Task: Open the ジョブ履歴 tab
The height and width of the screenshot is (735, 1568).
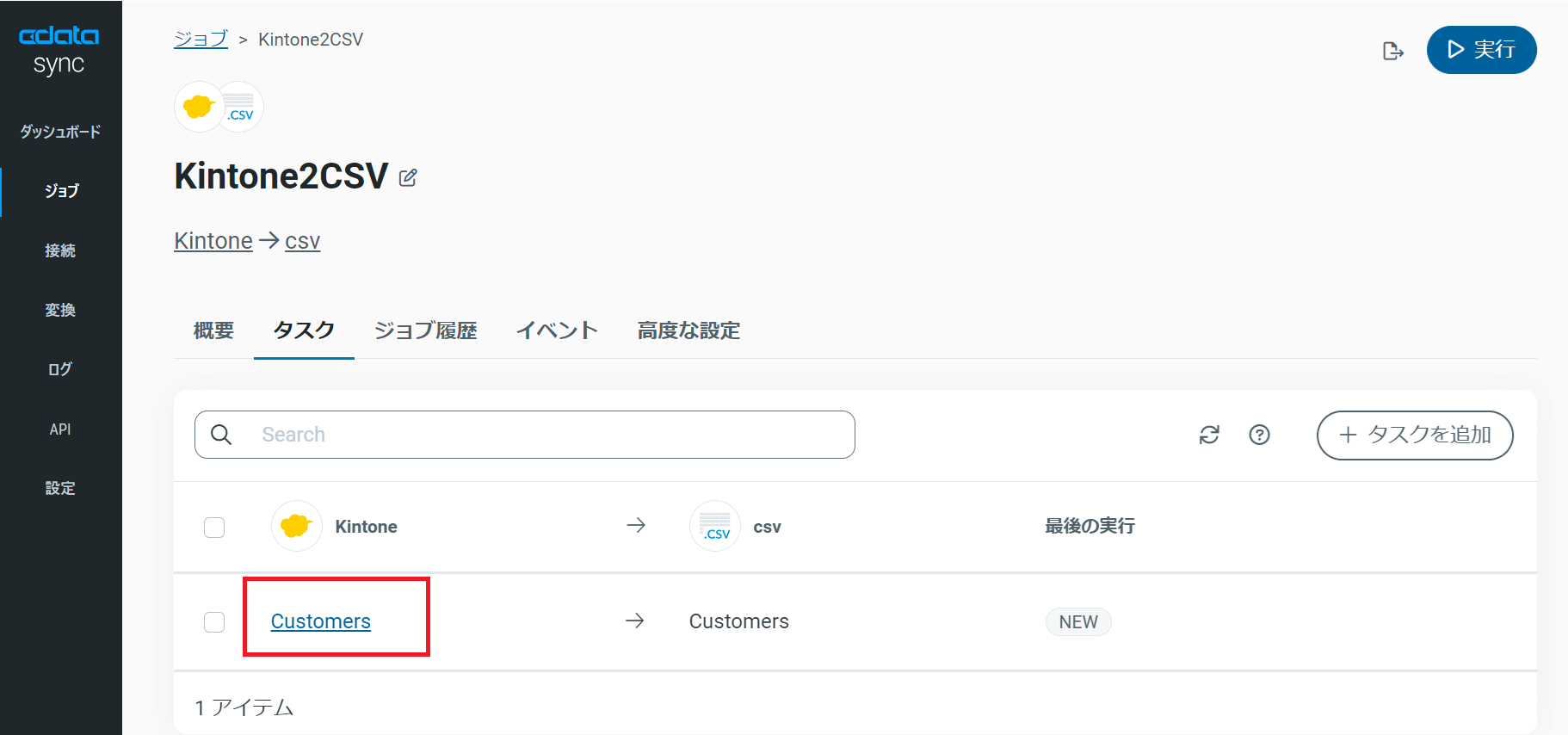Action: pos(425,330)
